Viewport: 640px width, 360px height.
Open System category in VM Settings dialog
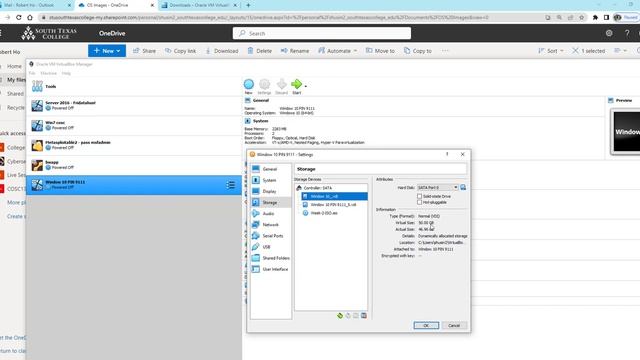tap(270, 180)
